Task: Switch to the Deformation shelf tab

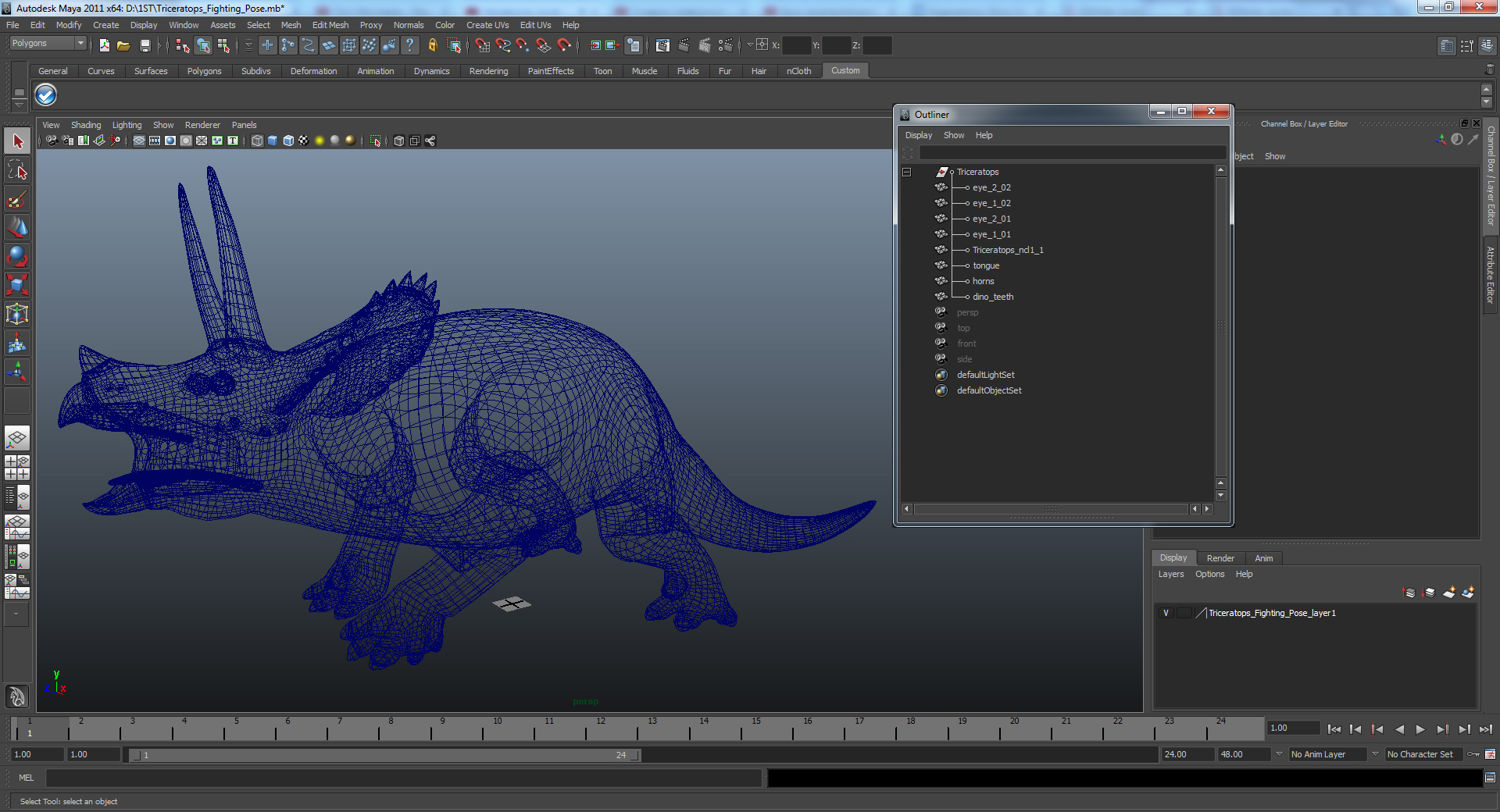Action: [x=313, y=71]
